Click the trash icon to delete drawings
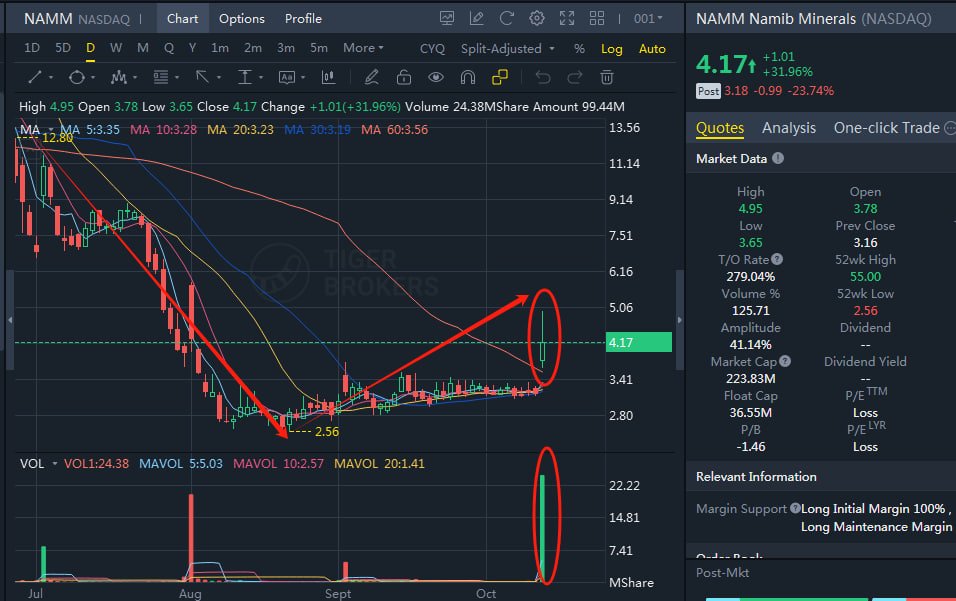This screenshot has width=956, height=601. [x=607, y=77]
